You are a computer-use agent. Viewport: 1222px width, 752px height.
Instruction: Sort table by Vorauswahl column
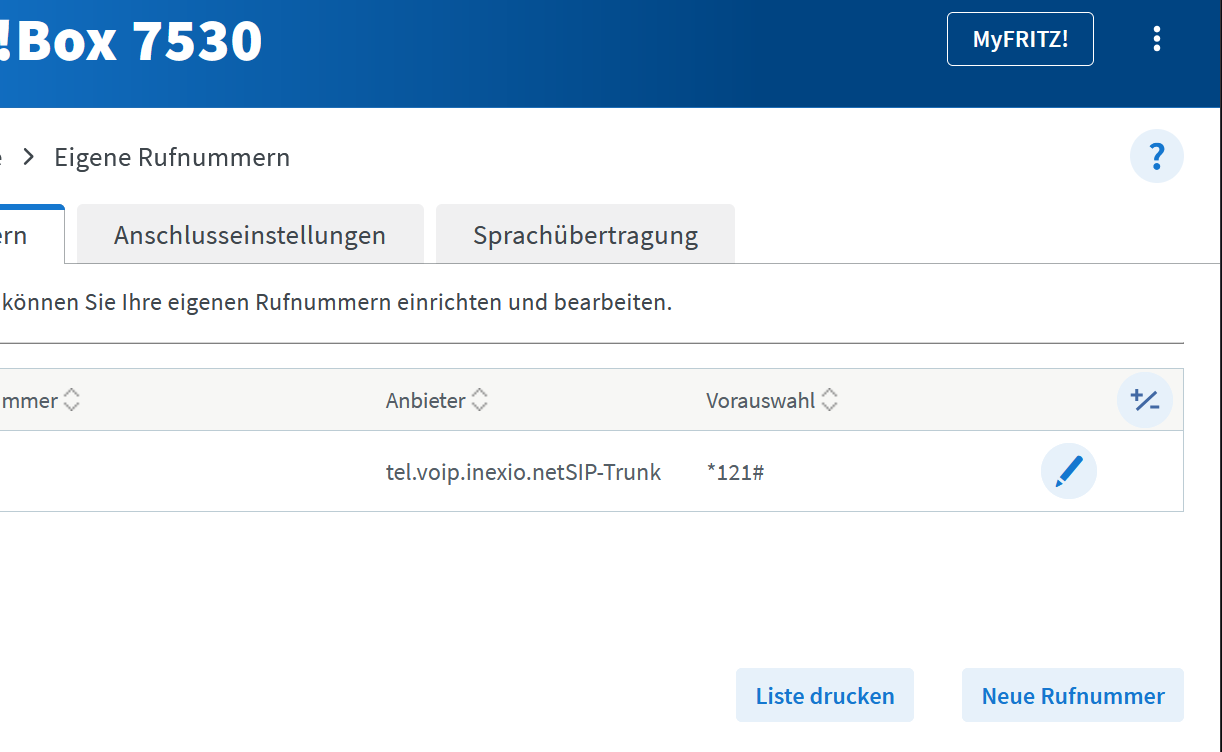772,400
